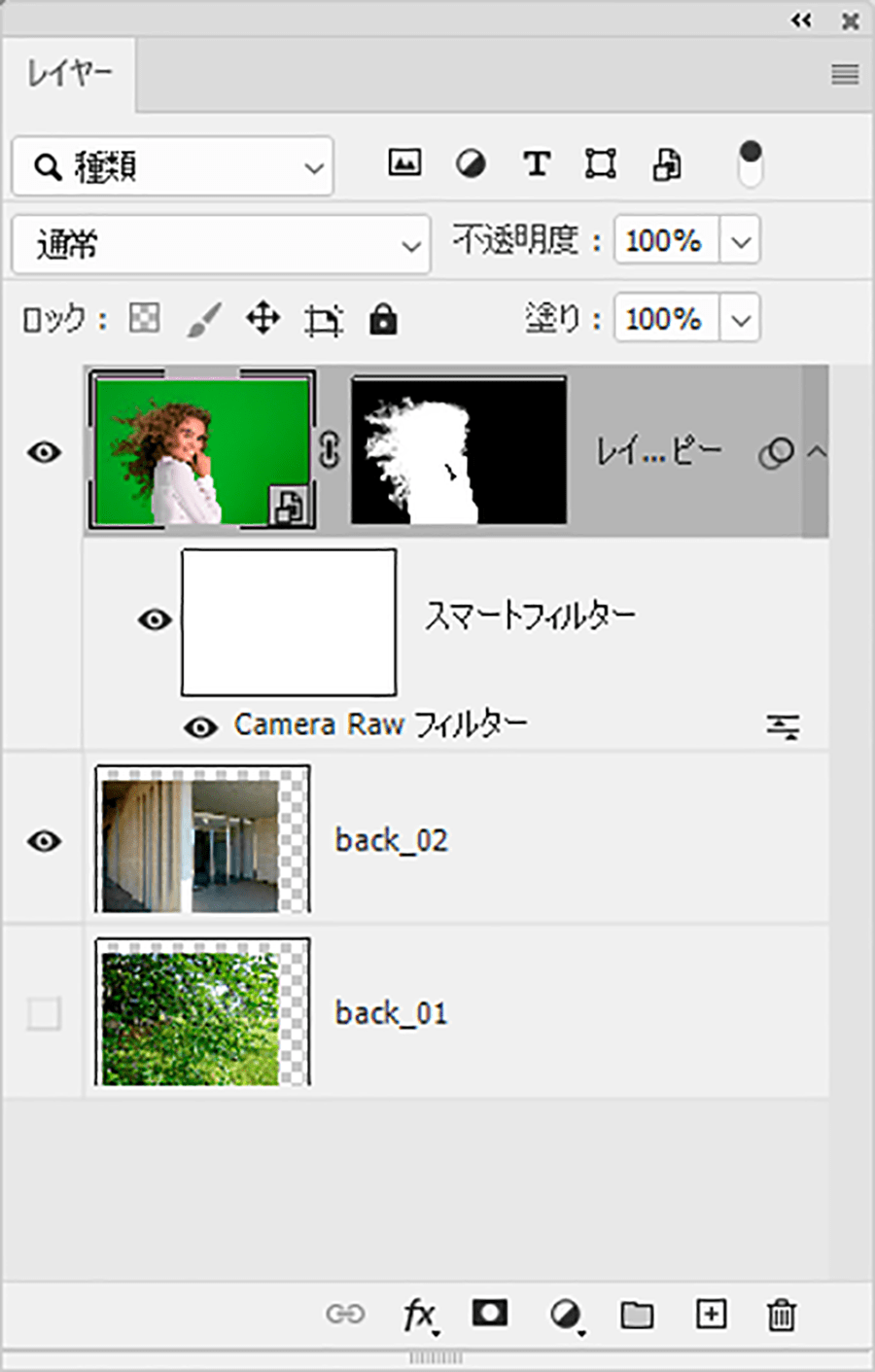The width and height of the screenshot is (875, 1372).
Task: Filter for type layers
Action: coord(536,163)
